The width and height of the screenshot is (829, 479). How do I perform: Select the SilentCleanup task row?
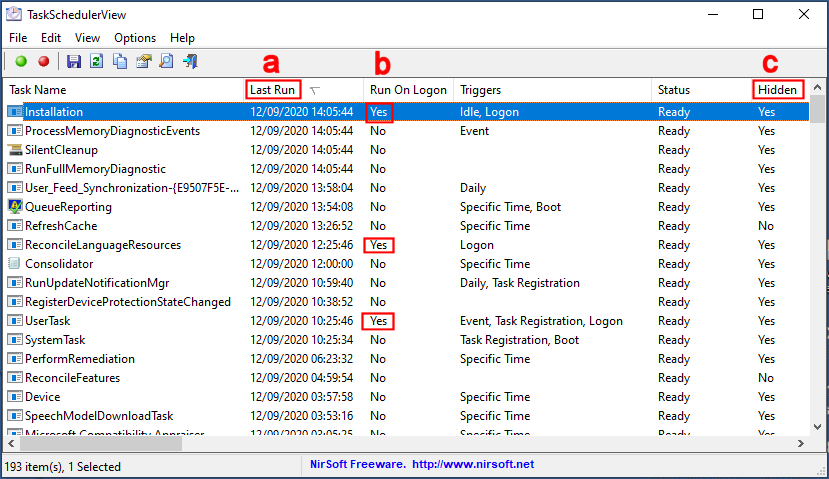coord(61,150)
